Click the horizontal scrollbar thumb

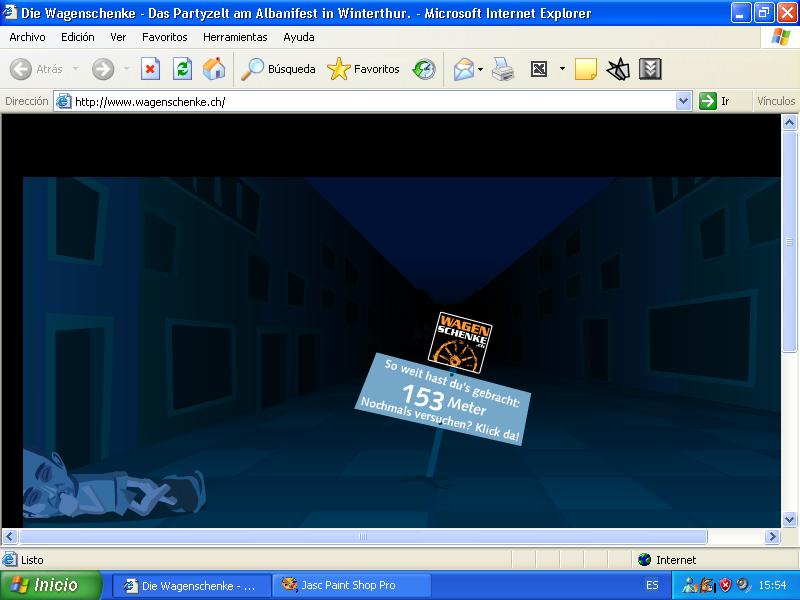tap(363, 537)
